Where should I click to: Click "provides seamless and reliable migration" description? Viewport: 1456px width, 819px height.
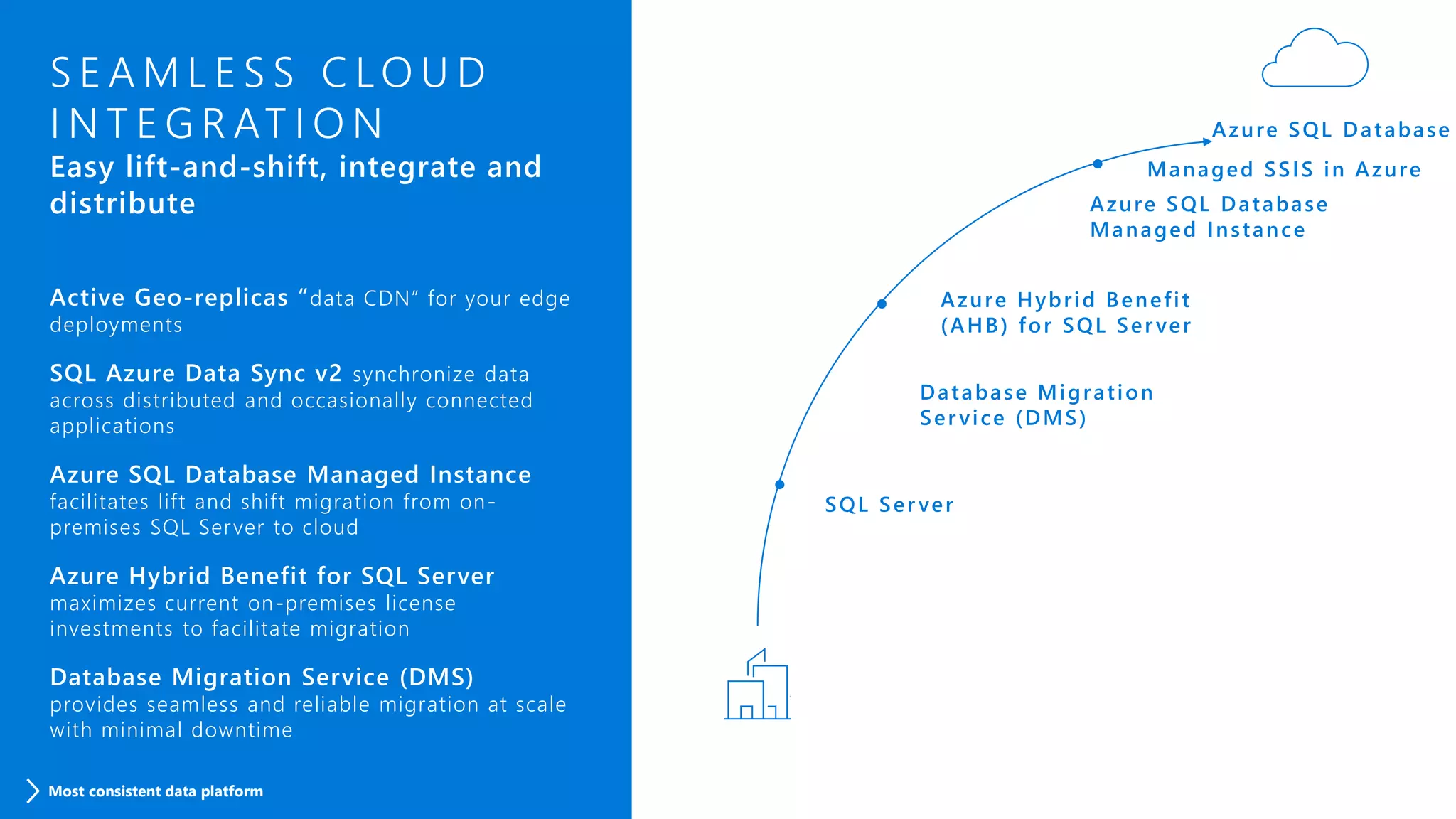click(308, 717)
